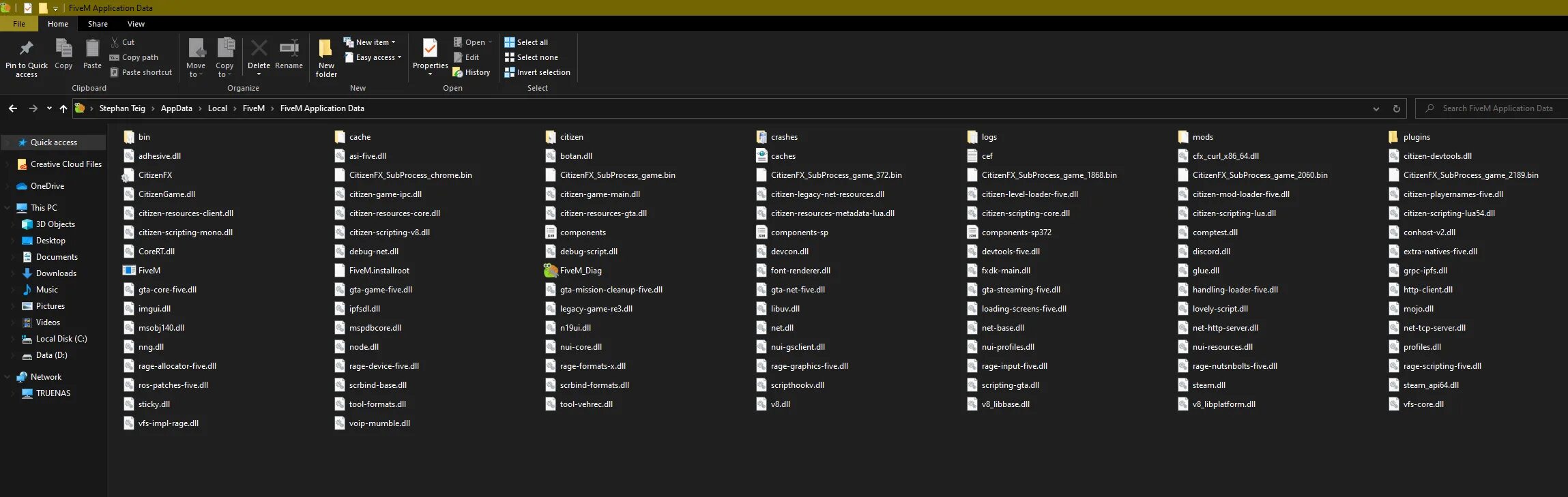Select the plugins folder
This screenshot has width=1568, height=497.
point(1409,137)
